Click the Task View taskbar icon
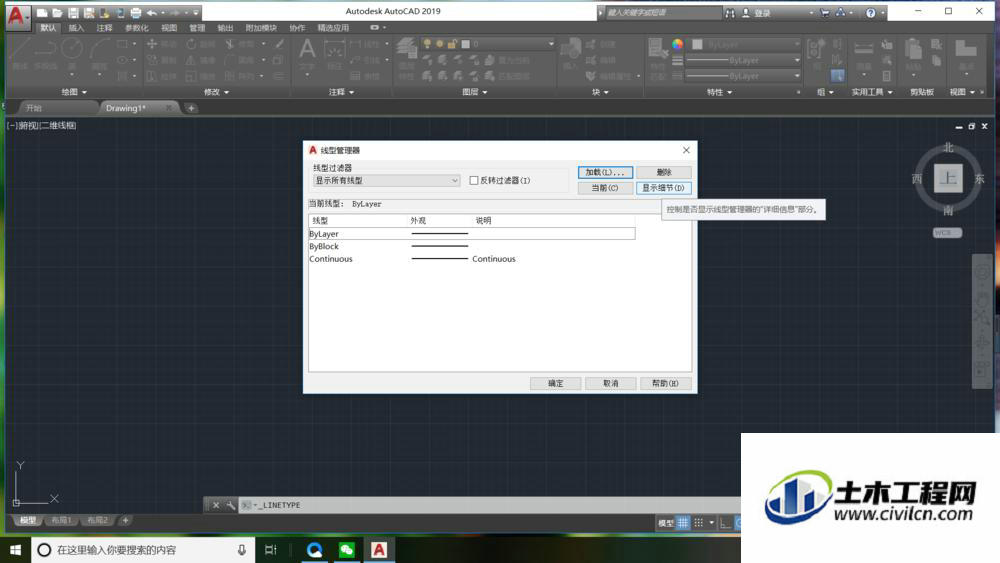Viewport: 1000px width, 563px height. (x=270, y=550)
